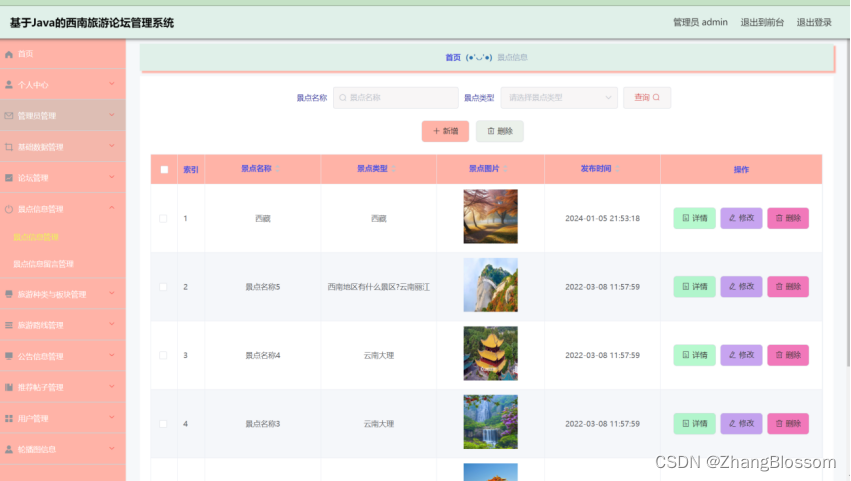
Task: Click the pagoda thumbnail in row 3
Action: pyautogui.click(x=491, y=353)
